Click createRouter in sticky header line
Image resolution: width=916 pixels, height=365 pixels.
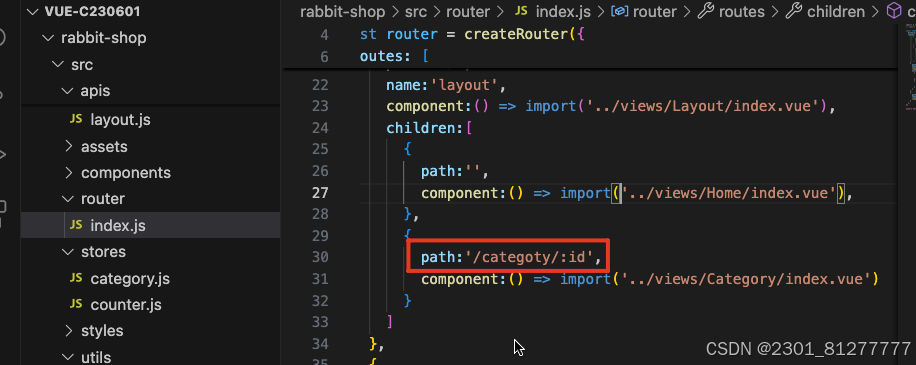tap(516, 34)
